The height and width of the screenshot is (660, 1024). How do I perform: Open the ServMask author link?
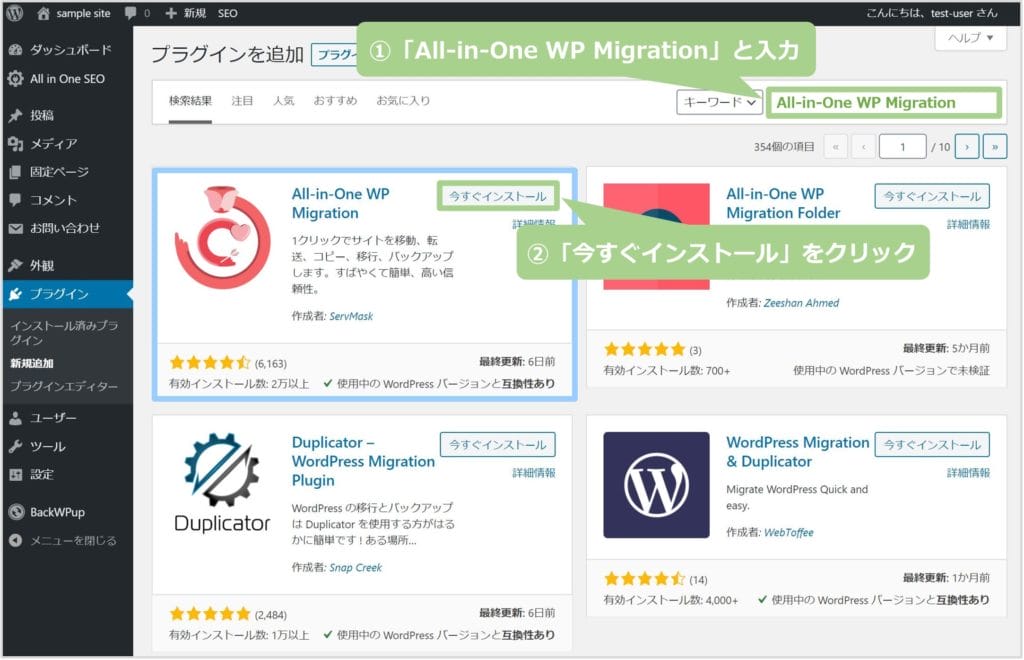click(x=351, y=316)
